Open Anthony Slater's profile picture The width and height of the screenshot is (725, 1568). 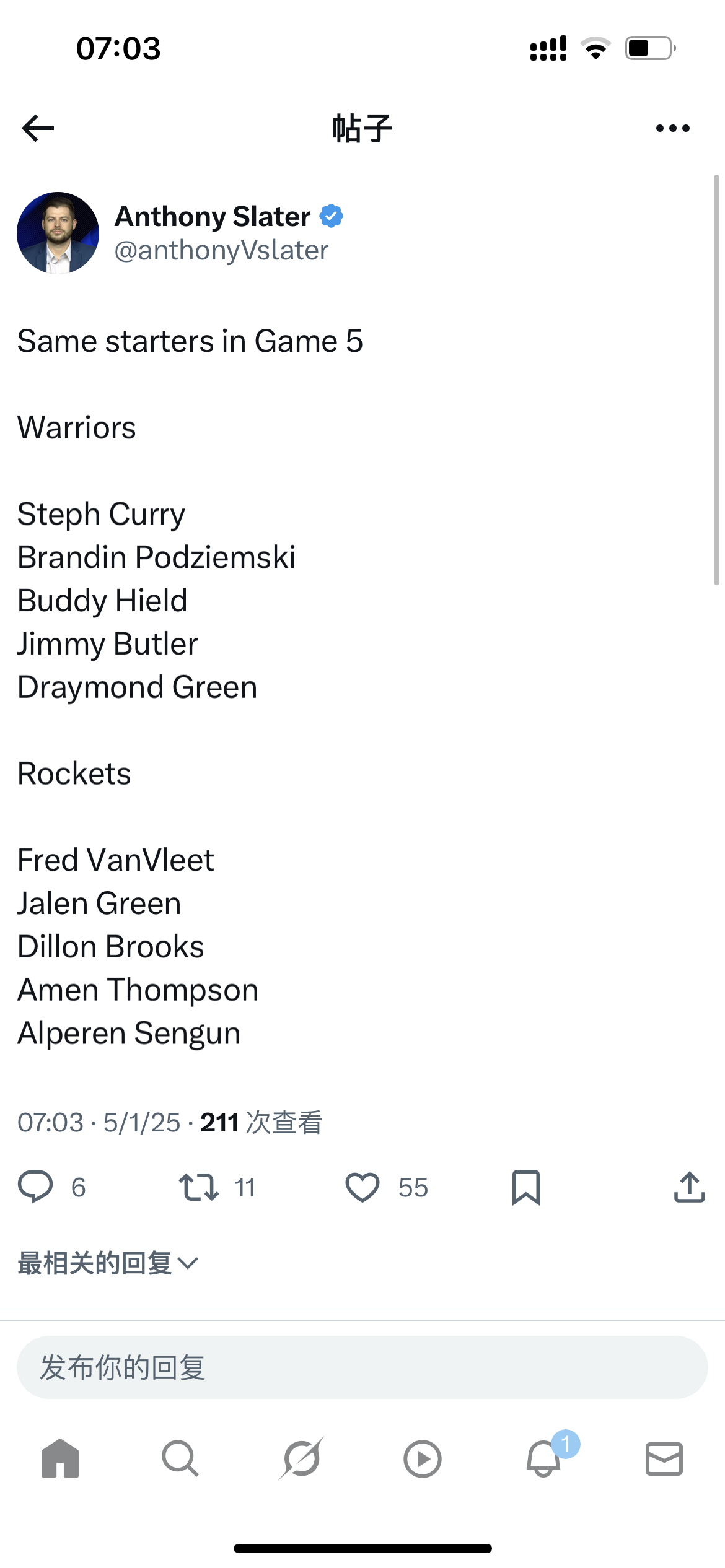tap(58, 233)
